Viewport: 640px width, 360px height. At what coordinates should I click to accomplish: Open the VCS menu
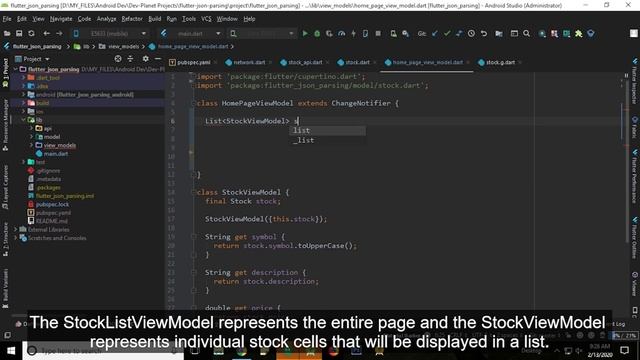coord(206,19)
